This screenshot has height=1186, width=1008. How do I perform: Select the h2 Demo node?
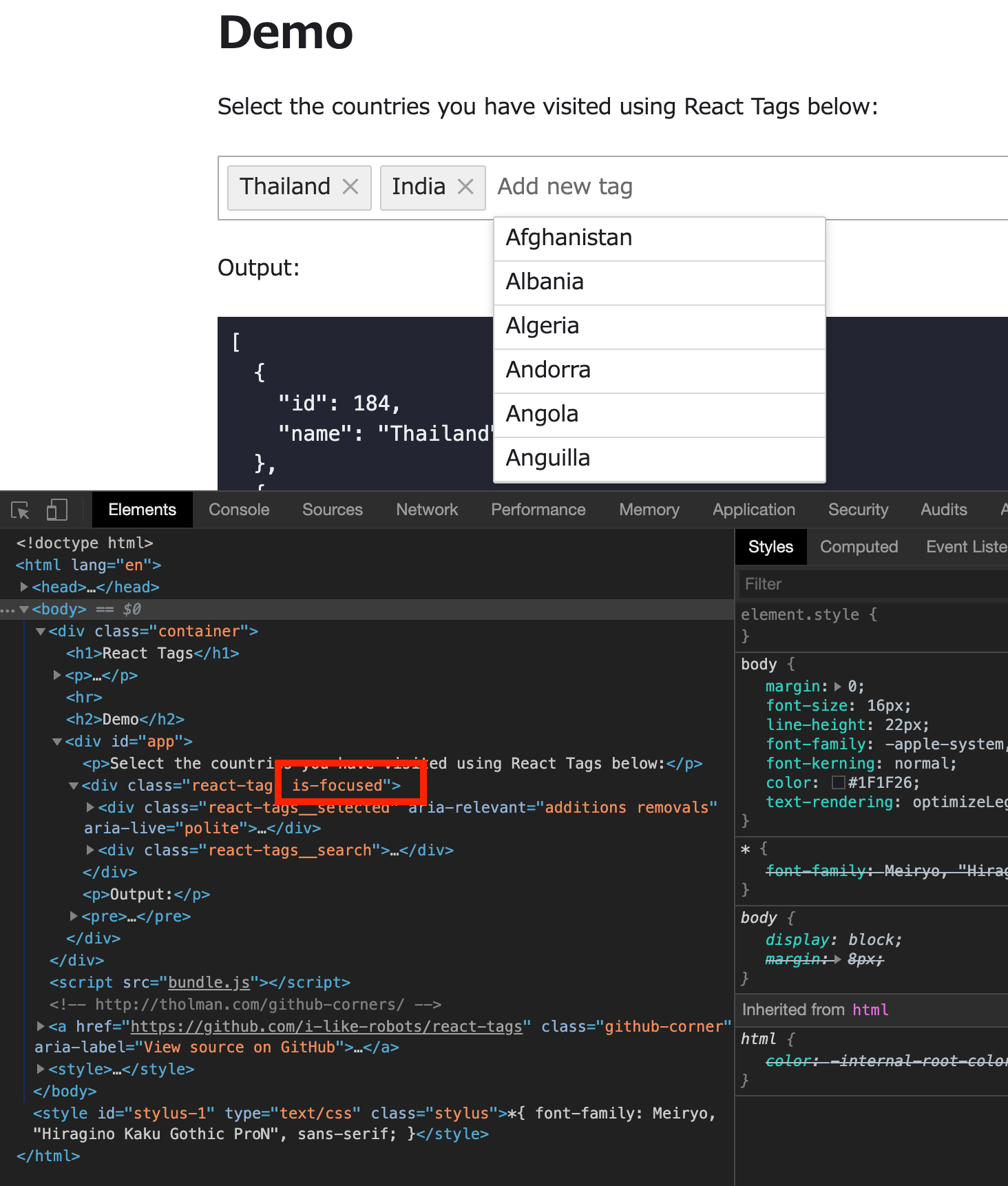[x=125, y=719]
